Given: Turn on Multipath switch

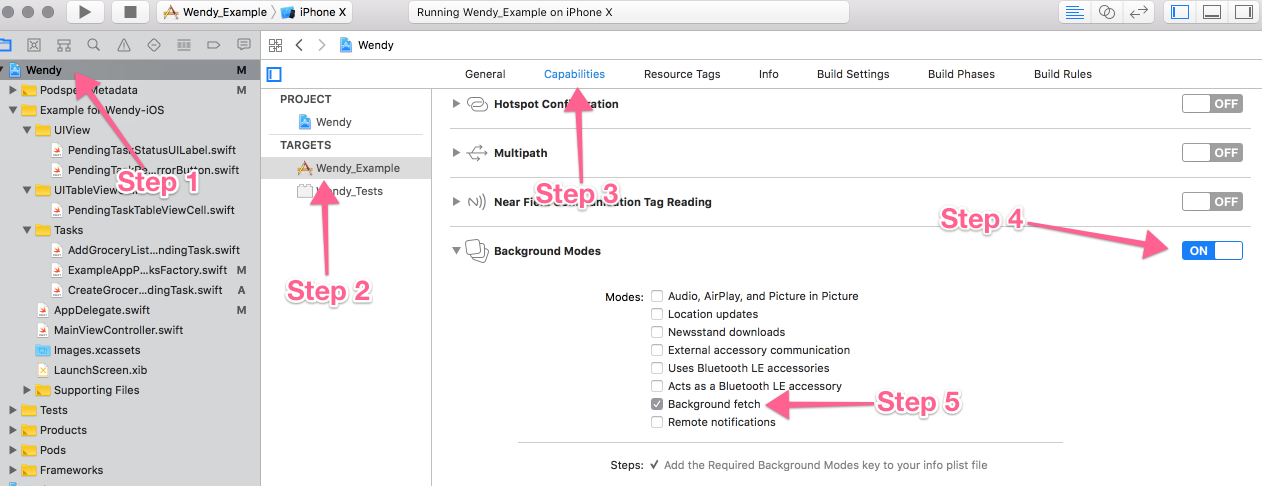Looking at the screenshot, I should pos(1212,153).
